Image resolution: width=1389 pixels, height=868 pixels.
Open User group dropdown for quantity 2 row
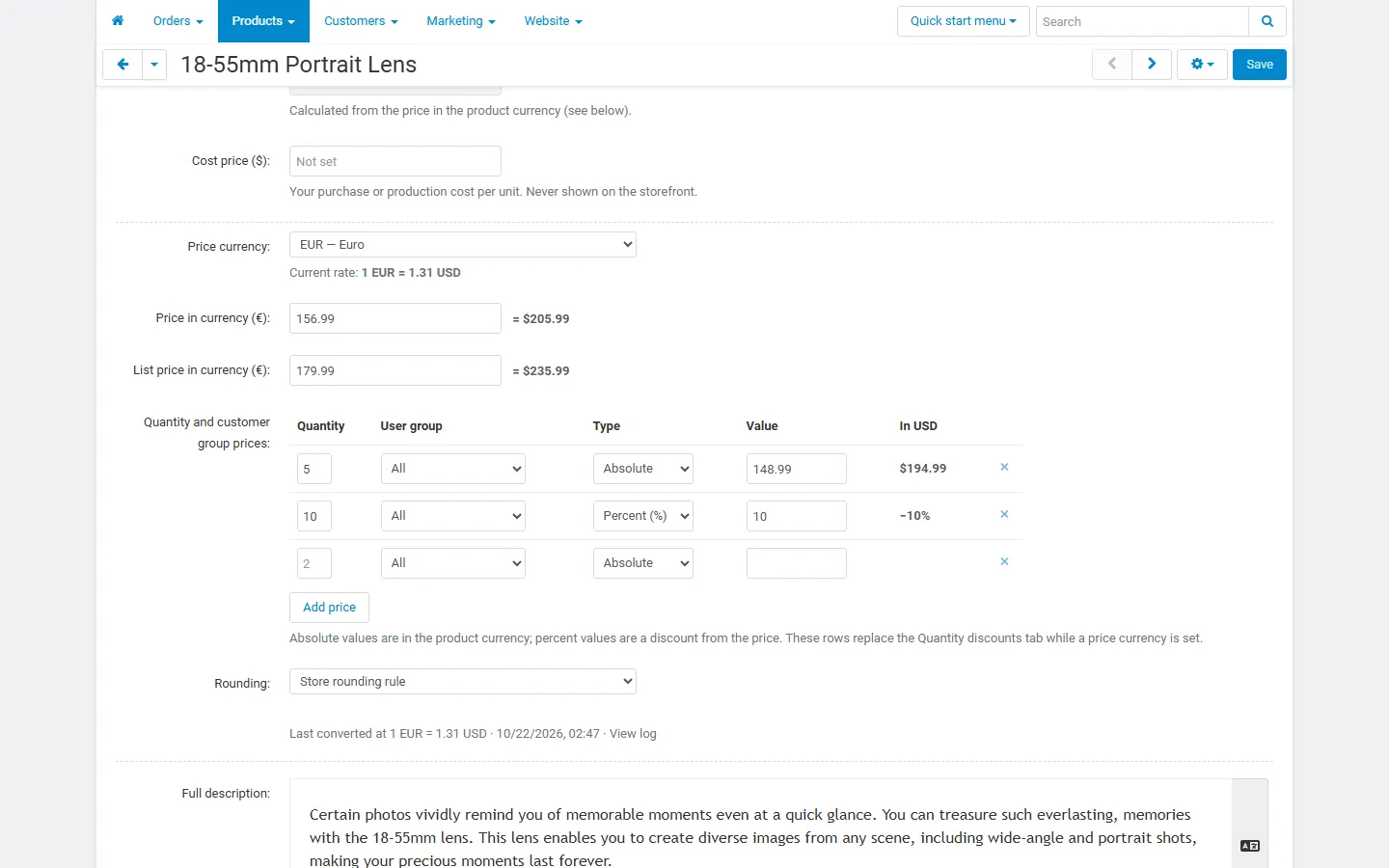tap(453, 563)
